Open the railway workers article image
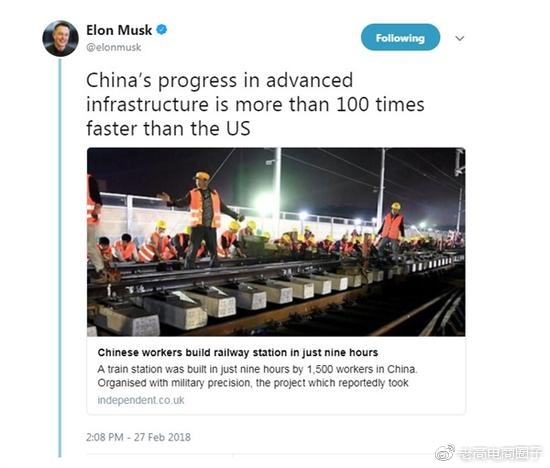Viewport: 550px width, 468px height. click(x=276, y=242)
